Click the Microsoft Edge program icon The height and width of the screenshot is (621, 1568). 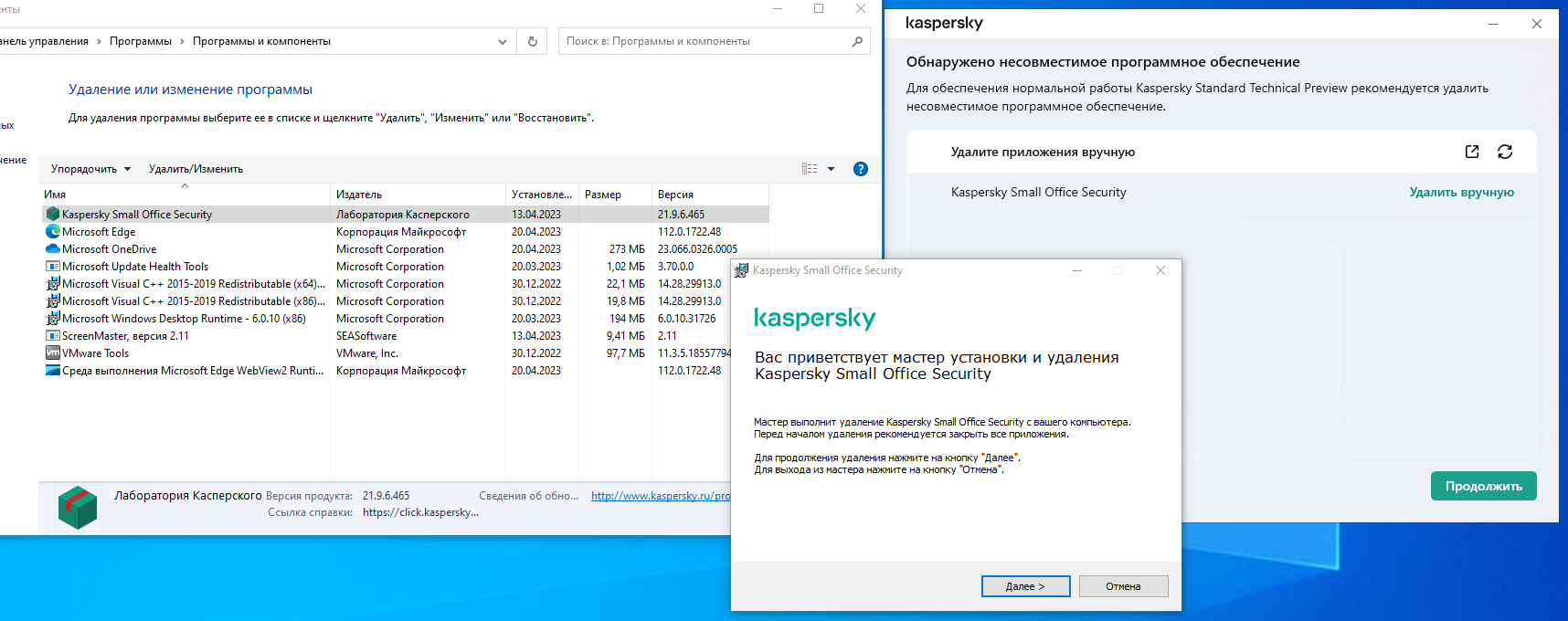[53, 232]
